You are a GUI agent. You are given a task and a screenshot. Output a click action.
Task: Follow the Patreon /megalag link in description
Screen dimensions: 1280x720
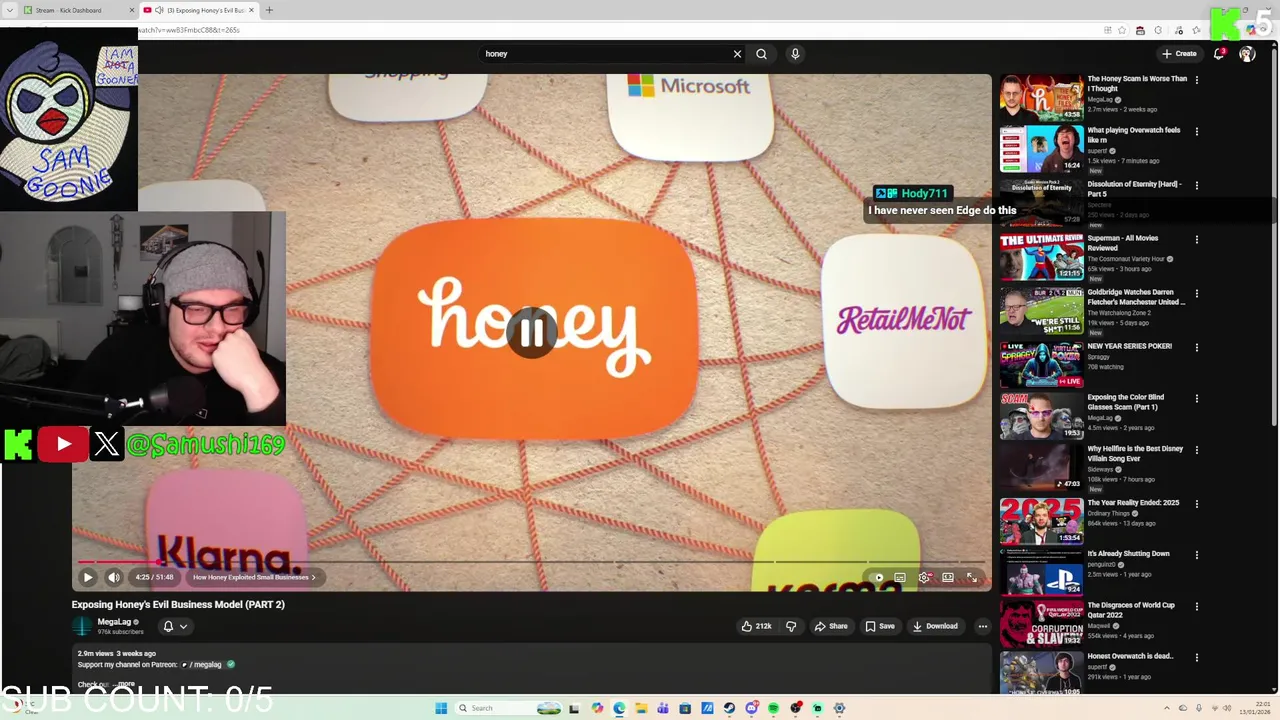pos(201,664)
